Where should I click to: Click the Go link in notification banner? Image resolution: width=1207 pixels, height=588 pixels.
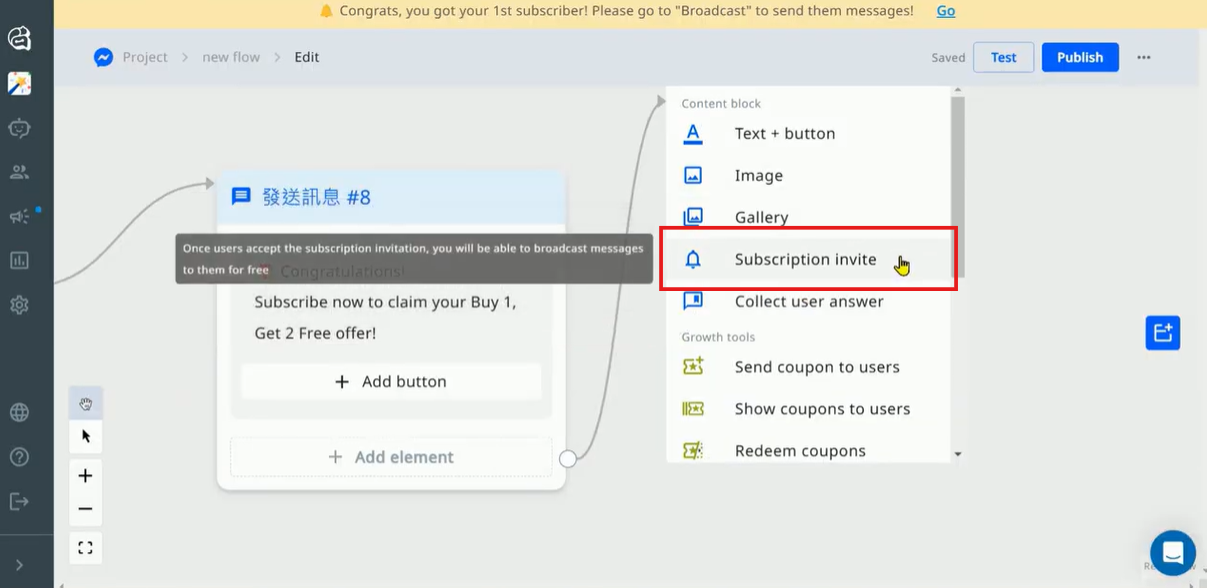[x=946, y=11]
